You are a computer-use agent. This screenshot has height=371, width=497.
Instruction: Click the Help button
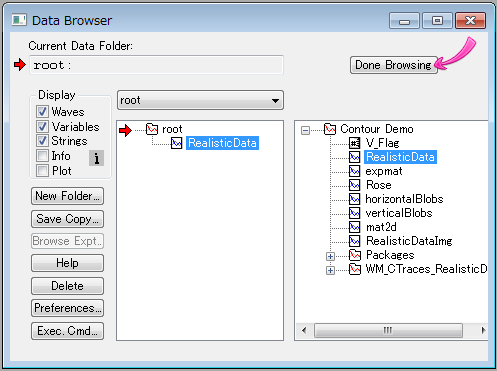pos(67,263)
